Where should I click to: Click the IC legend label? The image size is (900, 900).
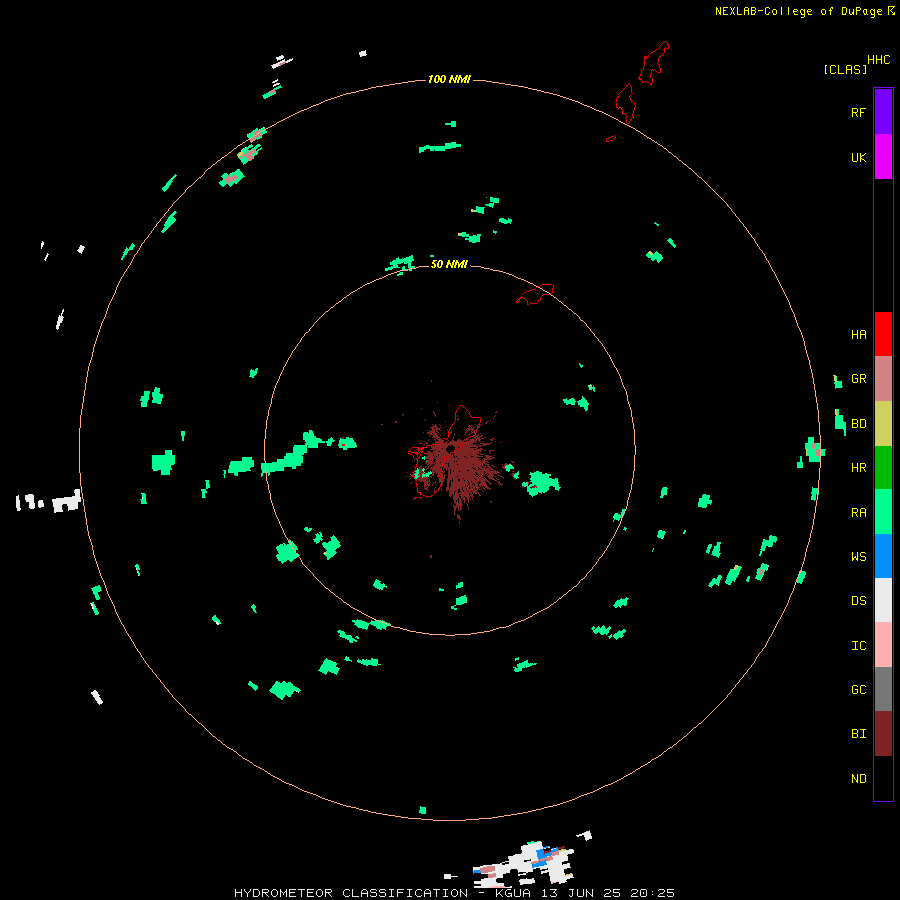(x=858, y=646)
